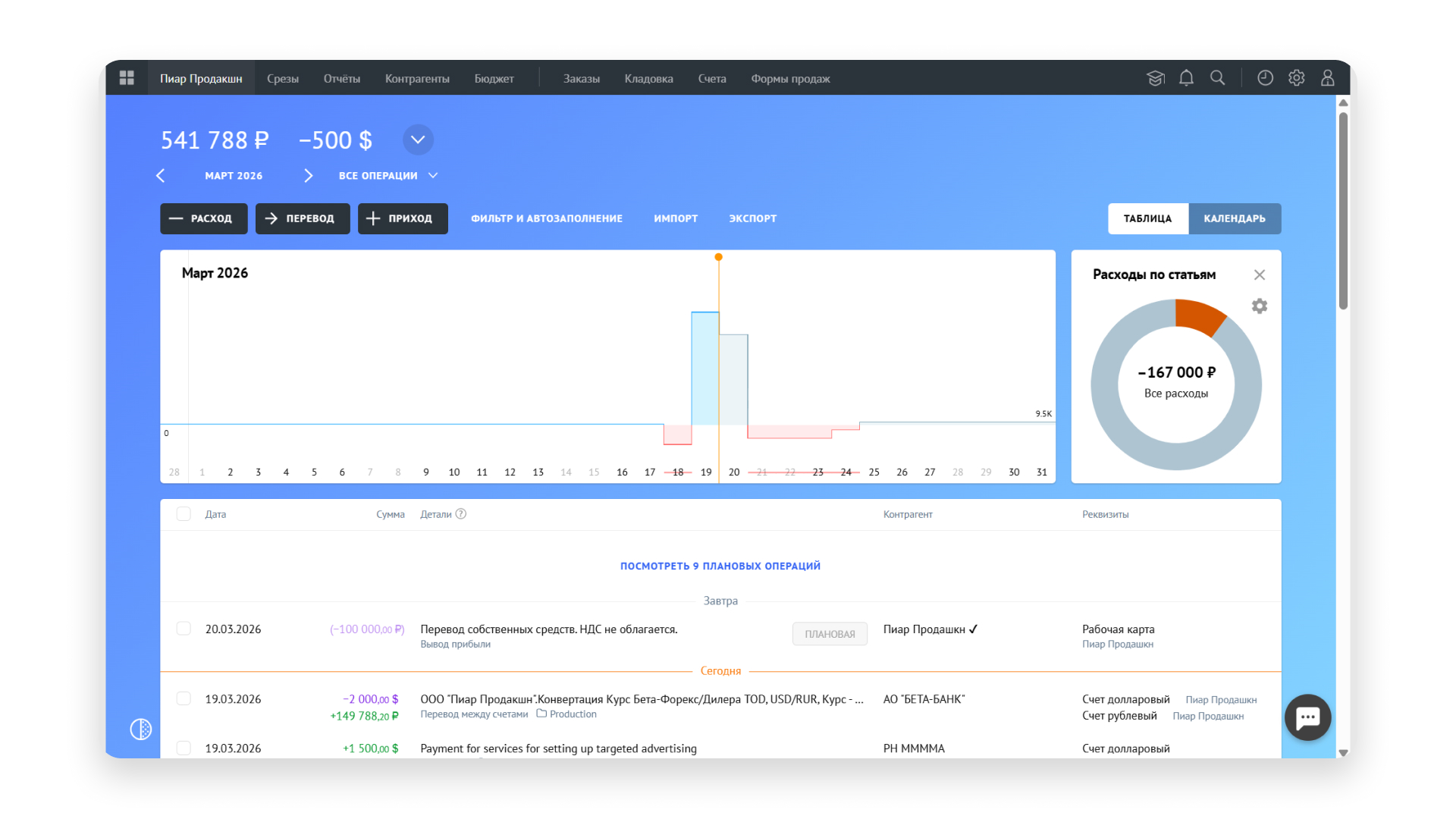Go to next month arrow
1456x819 pixels.
(308, 176)
